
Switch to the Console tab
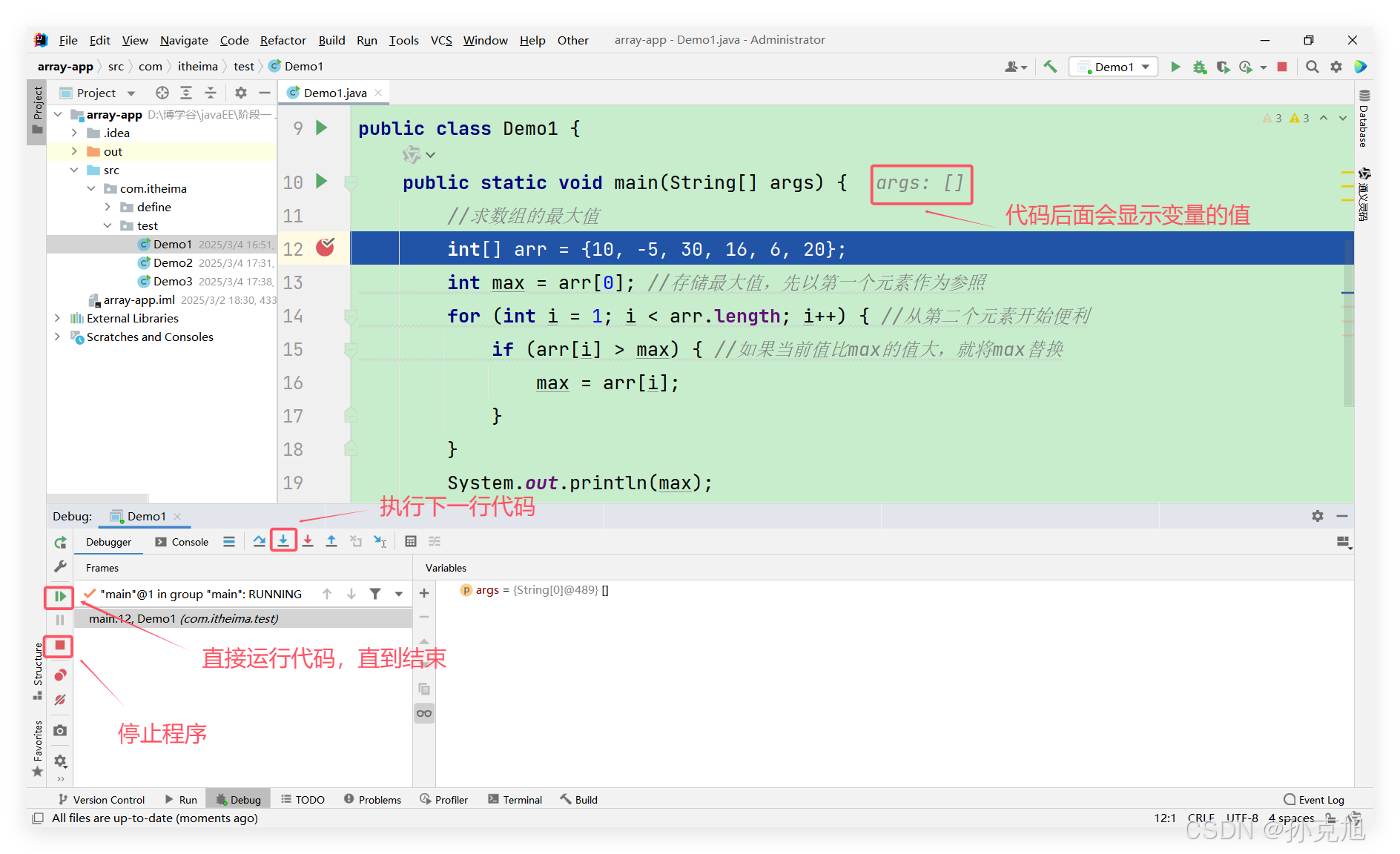click(182, 542)
